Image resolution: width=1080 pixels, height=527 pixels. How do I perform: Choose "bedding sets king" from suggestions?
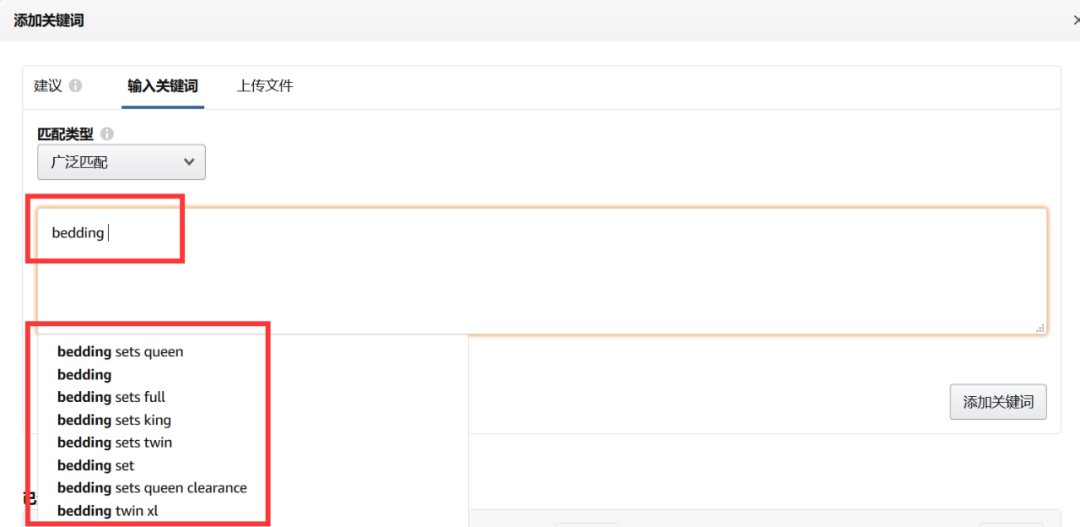[x=114, y=420]
